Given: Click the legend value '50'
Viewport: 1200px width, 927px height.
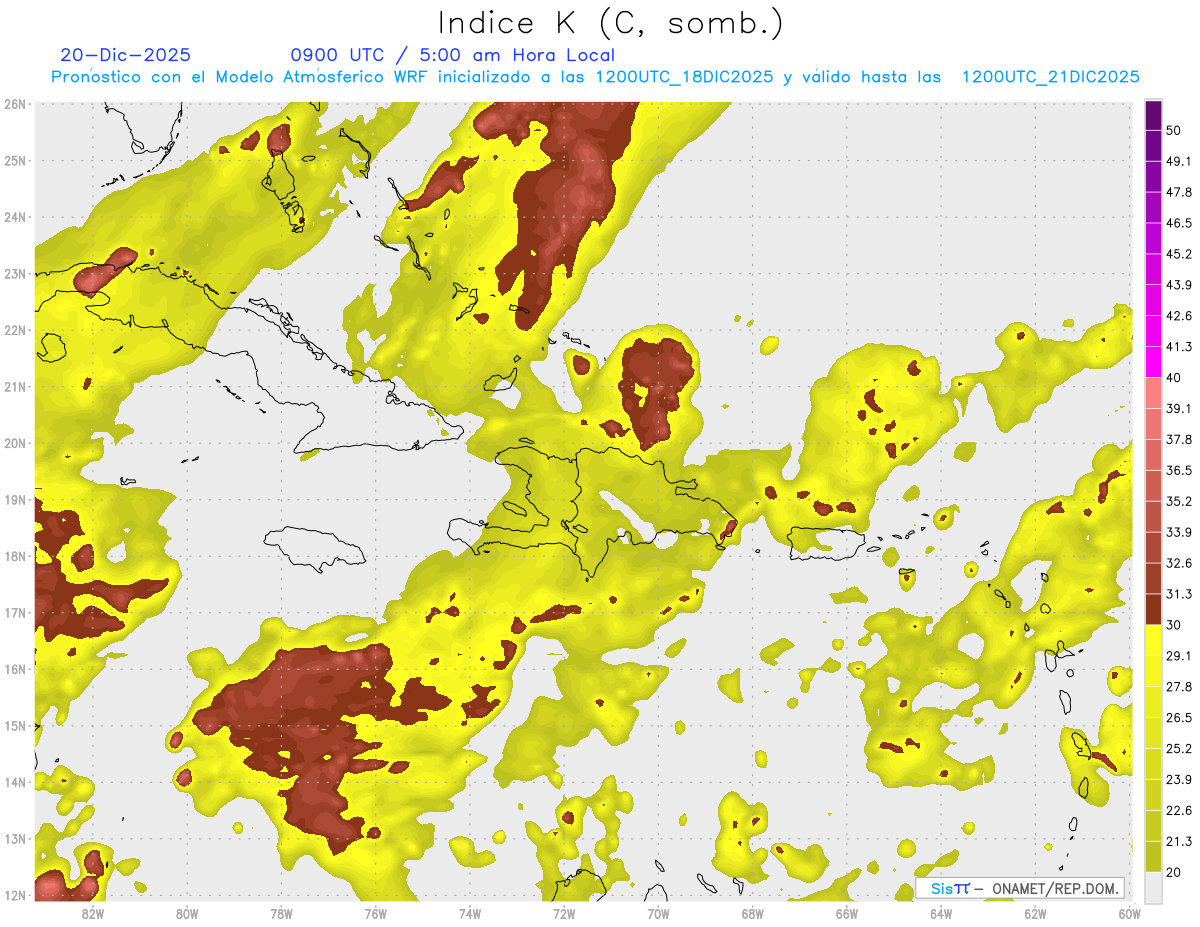Looking at the screenshot, I should (1174, 130).
